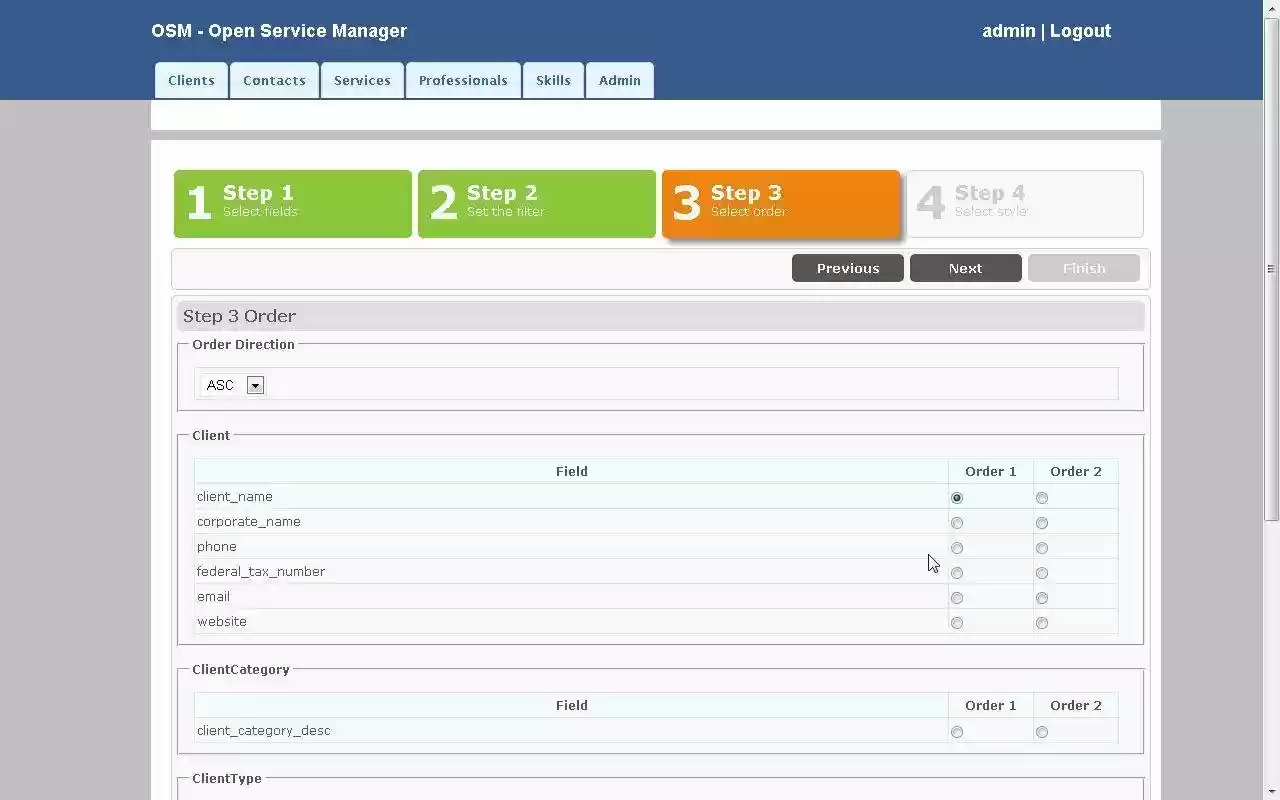Select Order 2 for corporate_name
The image size is (1280, 800).
1042,523
